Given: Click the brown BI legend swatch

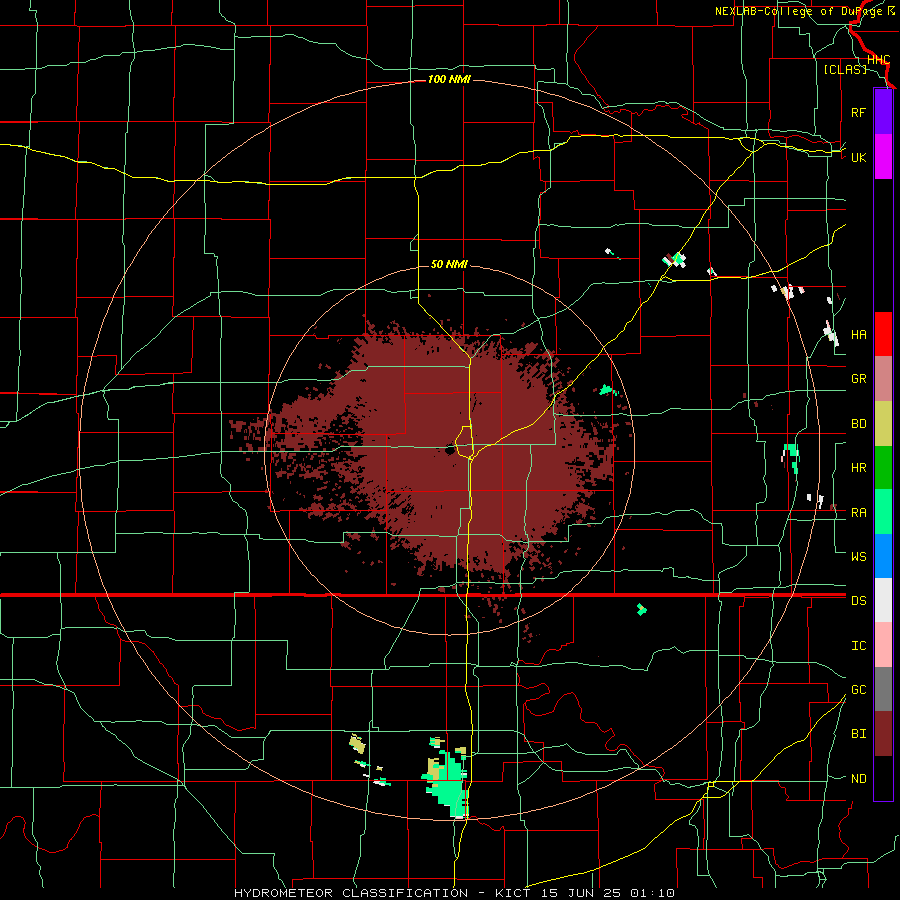Looking at the screenshot, I should pyautogui.click(x=883, y=734).
